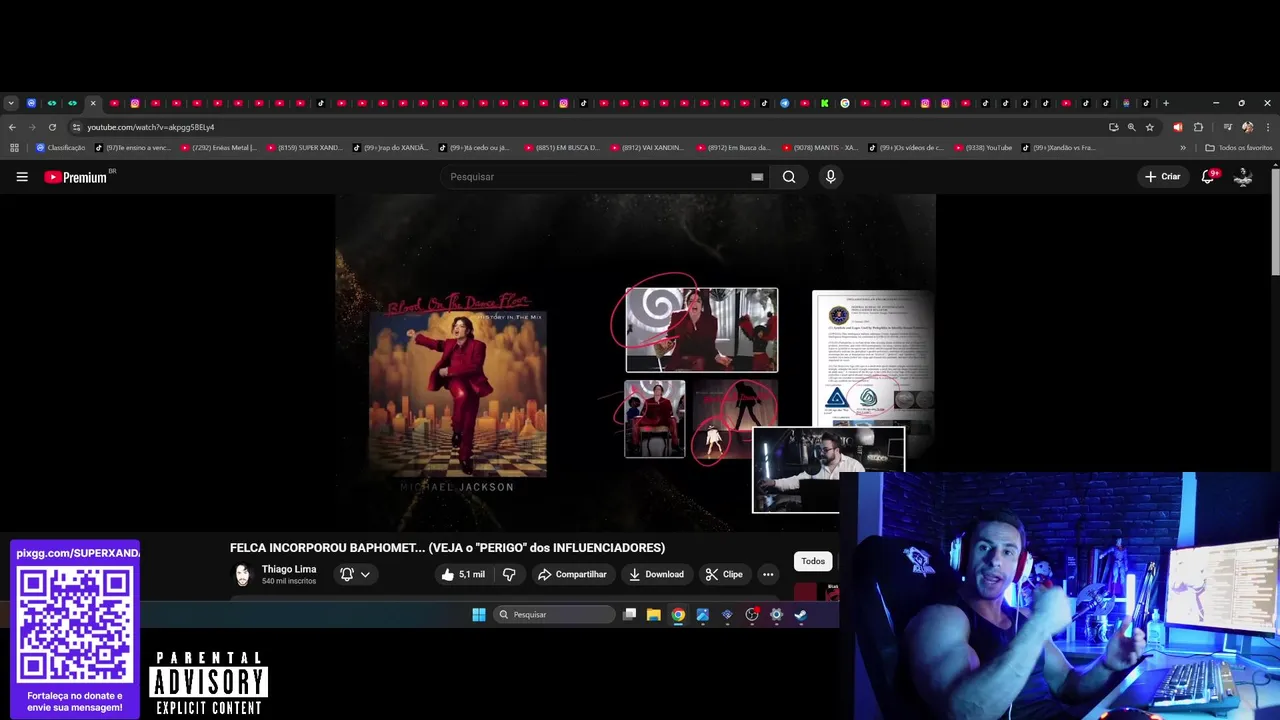Open the zoom magnifier in address bar
This screenshot has width=1280, height=720.
pyautogui.click(x=1131, y=127)
